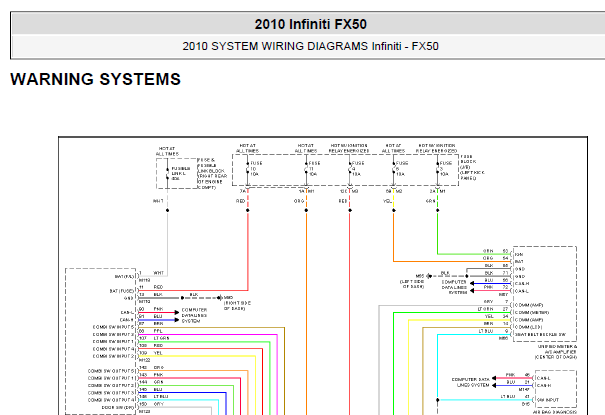
Task: Click the vertical green wire below the GRN label
Action: click(x=438, y=233)
